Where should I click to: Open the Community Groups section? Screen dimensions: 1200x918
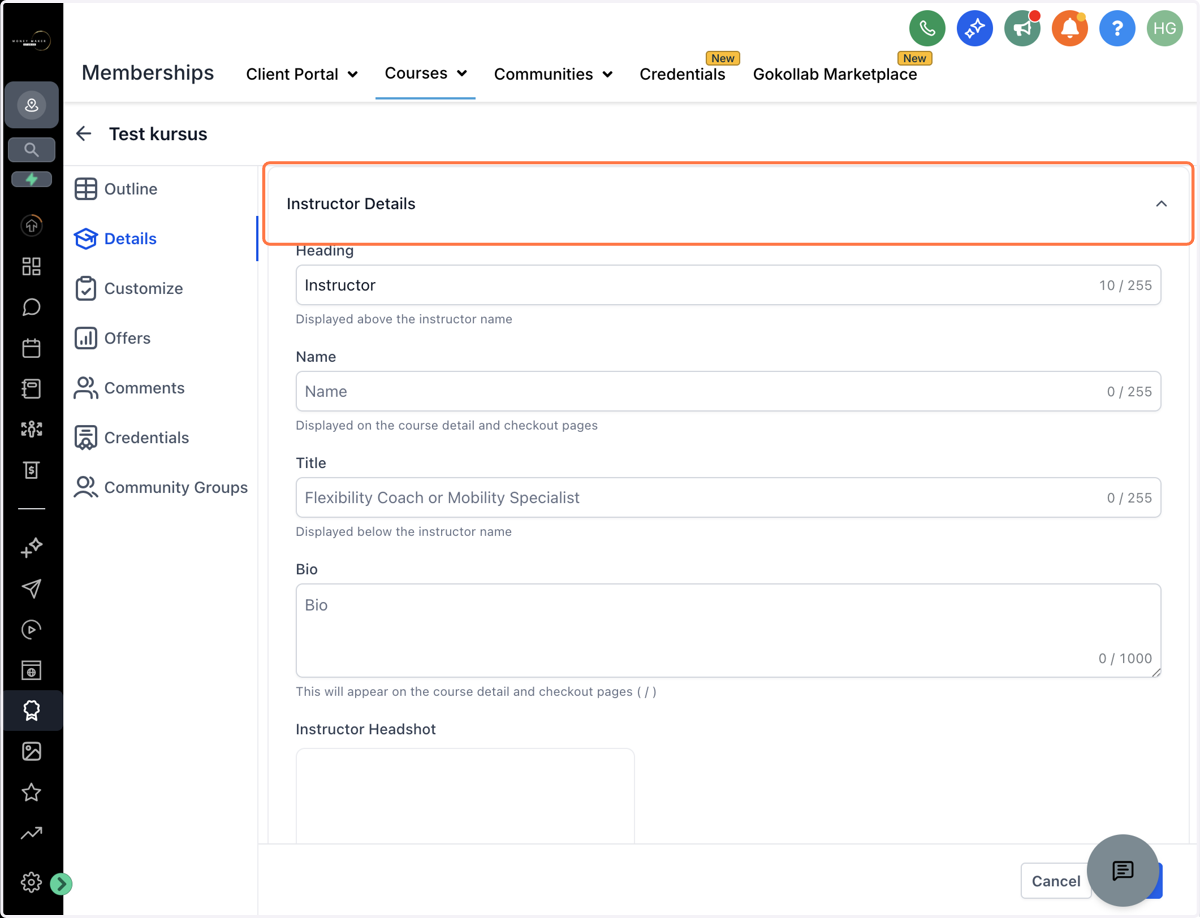[163, 487]
